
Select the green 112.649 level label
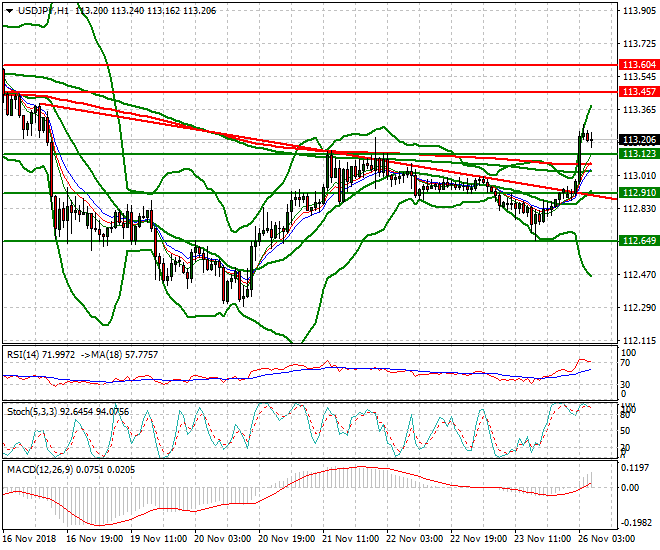[x=638, y=241]
